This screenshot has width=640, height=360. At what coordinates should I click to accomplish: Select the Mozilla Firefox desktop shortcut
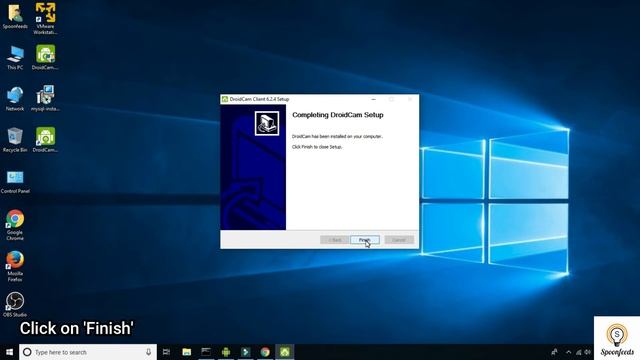click(x=15, y=266)
